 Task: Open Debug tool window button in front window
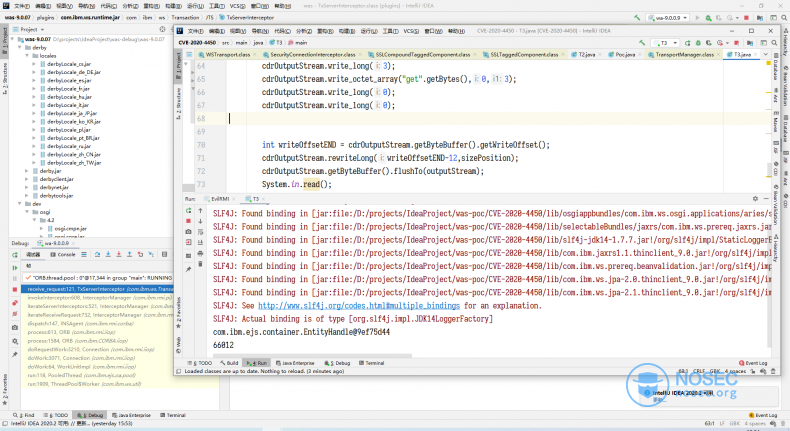pos(337,363)
